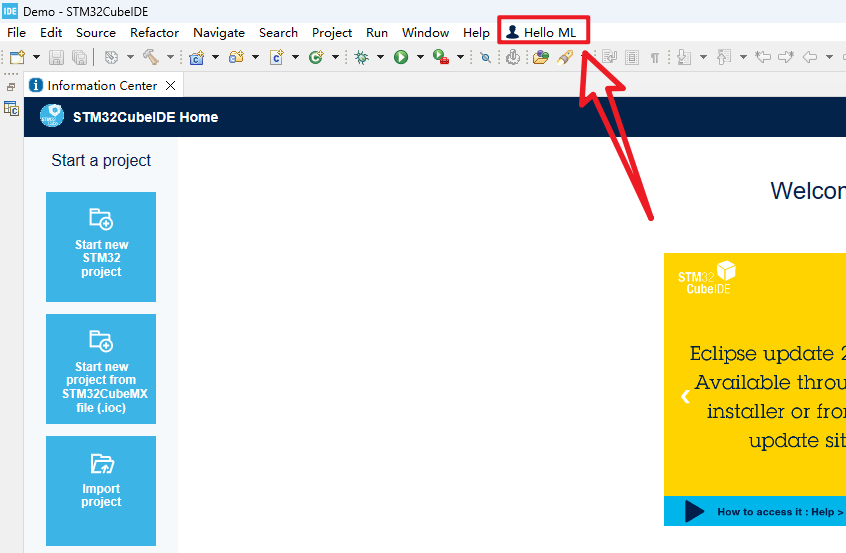This screenshot has width=846, height=553.
Task: Open the Source menu
Action: (x=95, y=32)
